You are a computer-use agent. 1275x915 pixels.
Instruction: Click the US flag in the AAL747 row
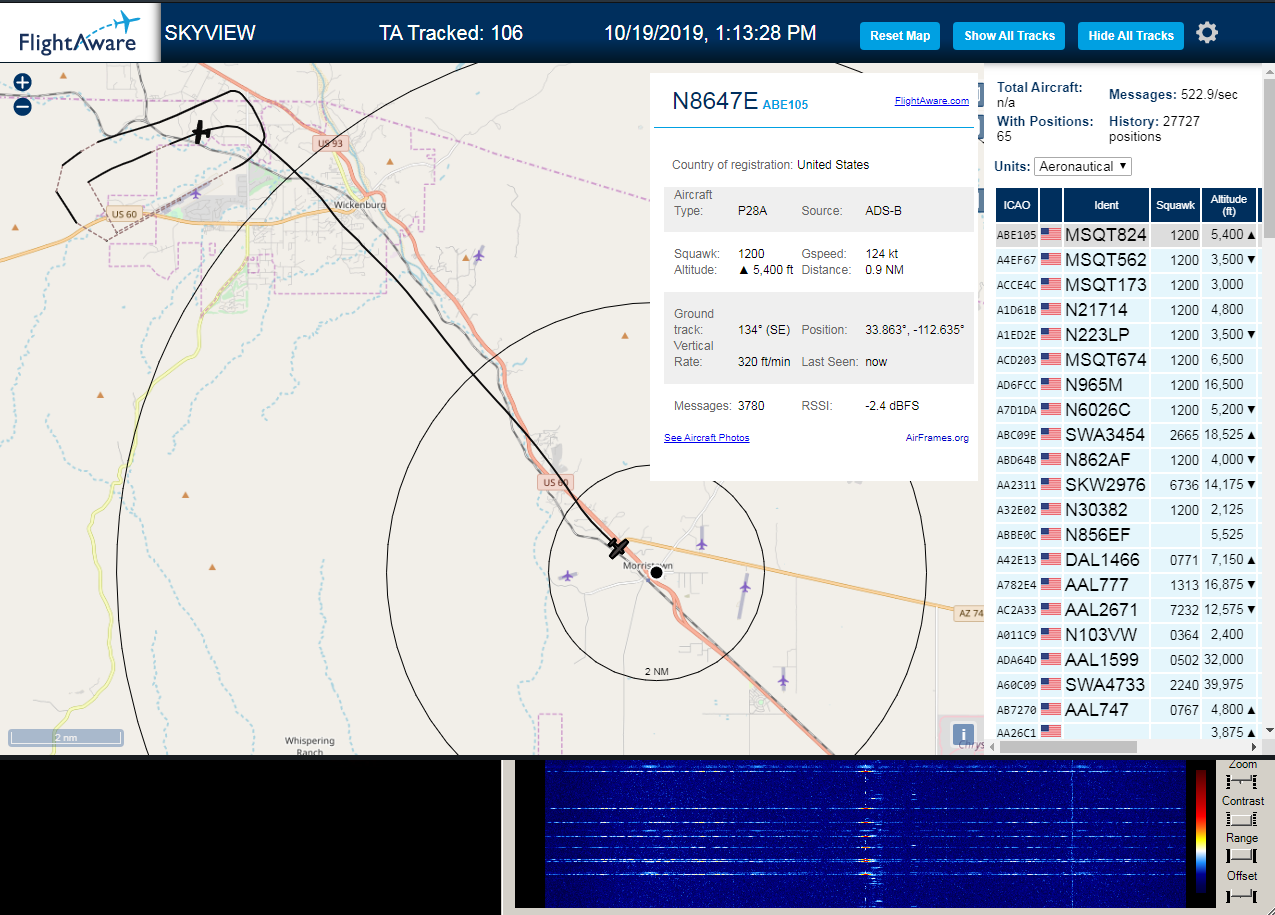coord(1051,710)
